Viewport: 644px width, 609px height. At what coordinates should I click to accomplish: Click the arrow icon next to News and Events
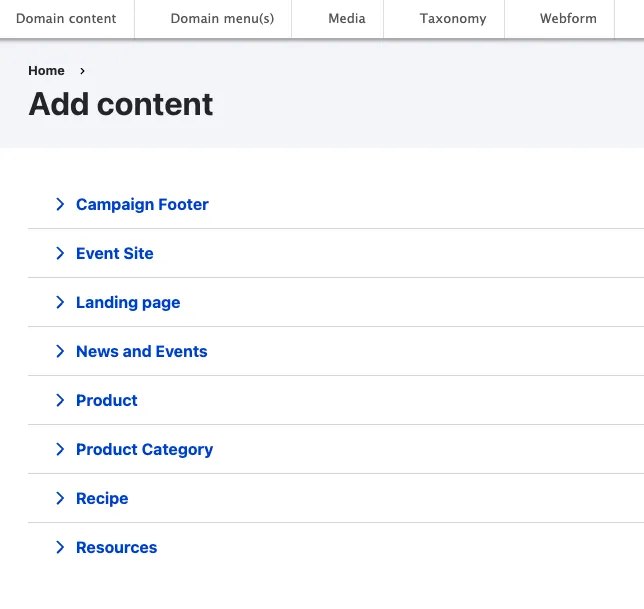pos(60,352)
